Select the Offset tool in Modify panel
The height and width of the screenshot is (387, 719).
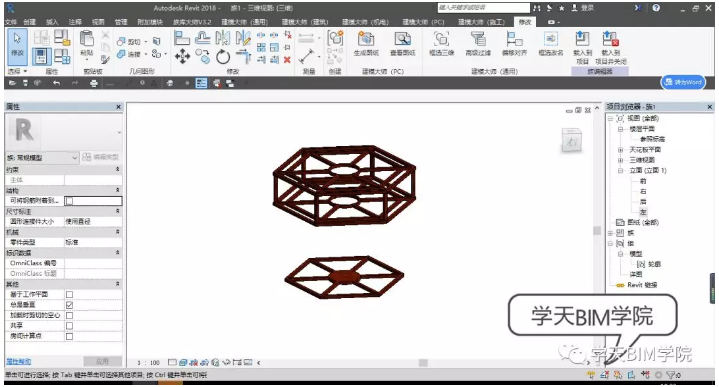pos(203,38)
